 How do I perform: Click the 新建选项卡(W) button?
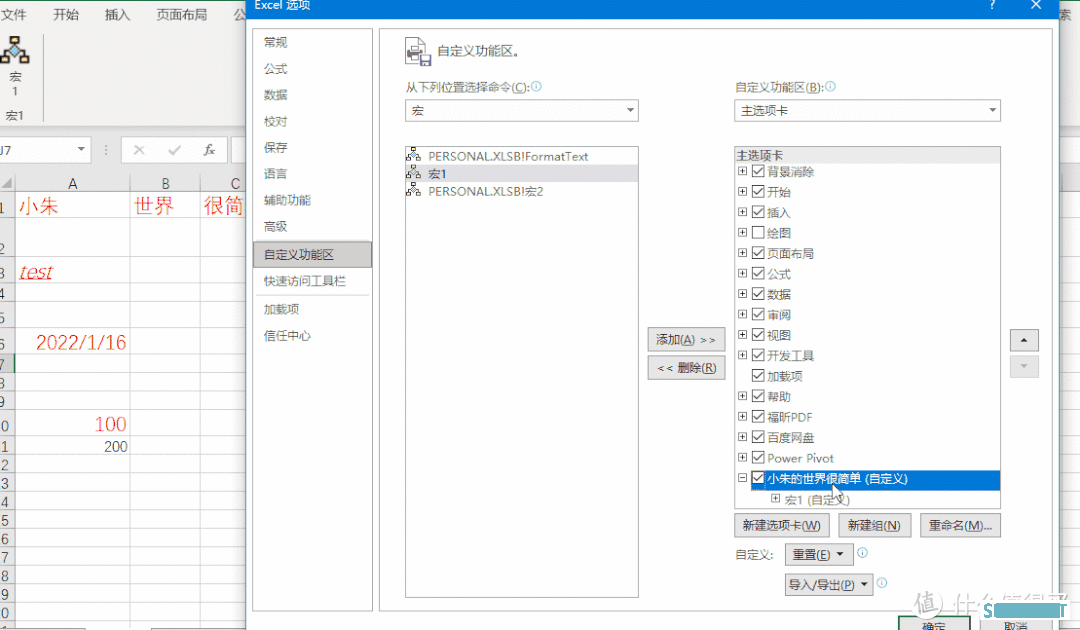[x=781, y=525]
